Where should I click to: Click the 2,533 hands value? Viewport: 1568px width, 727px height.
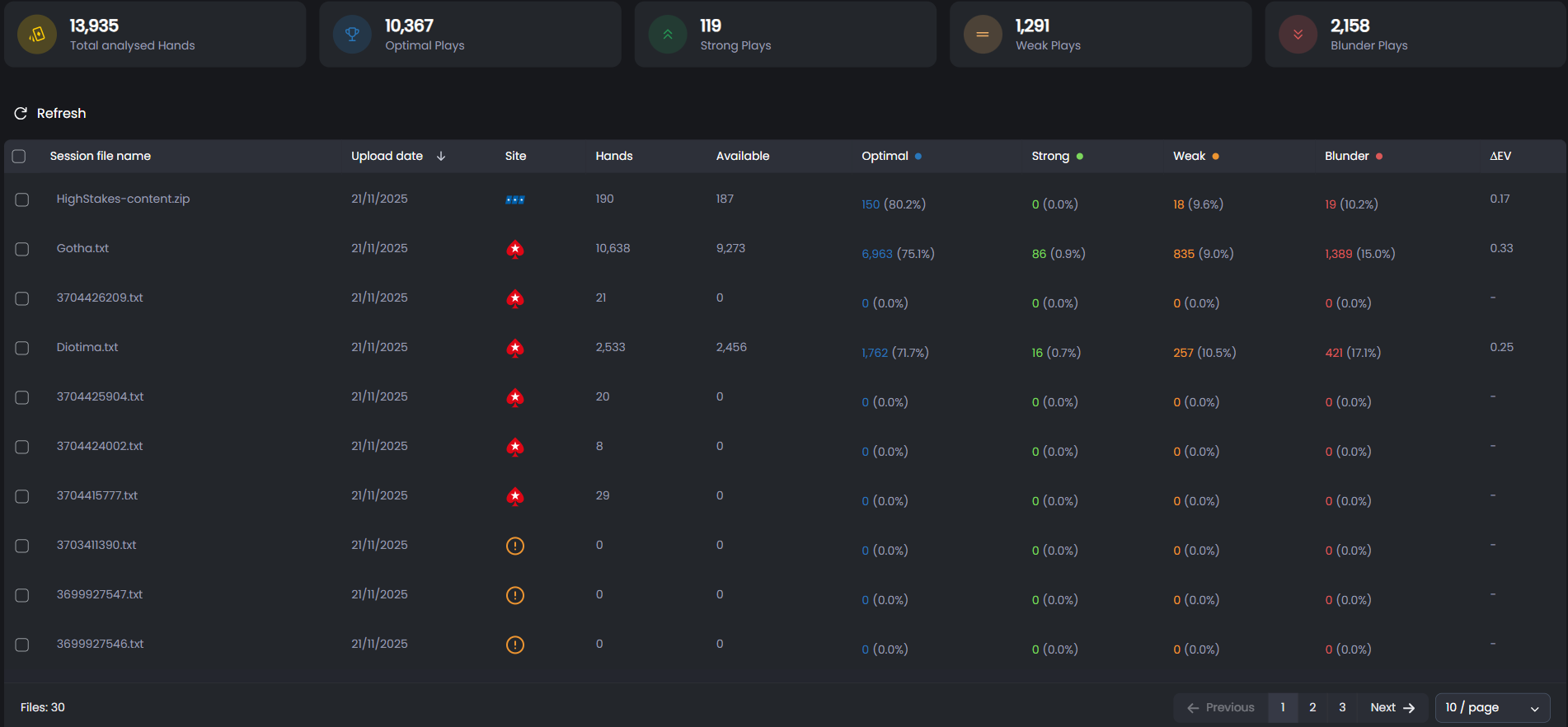(x=610, y=347)
